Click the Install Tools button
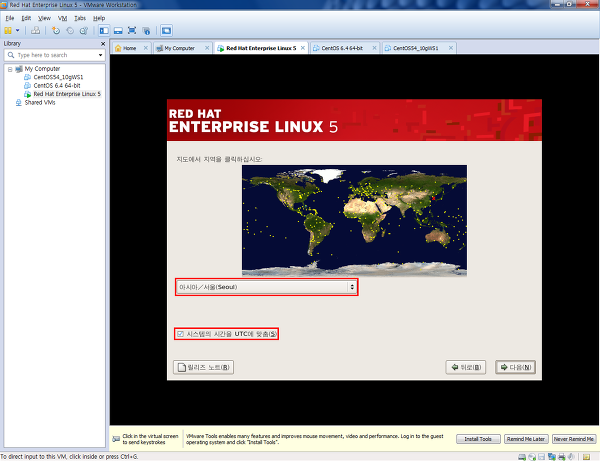Viewport: 600px width, 461px height. [x=478, y=439]
